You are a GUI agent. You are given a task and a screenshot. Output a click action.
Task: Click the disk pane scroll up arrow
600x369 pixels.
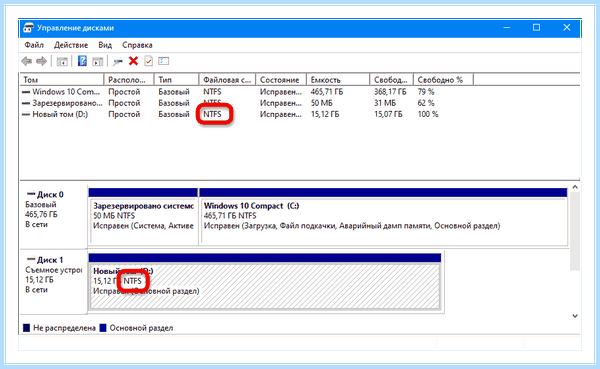pos(575,187)
